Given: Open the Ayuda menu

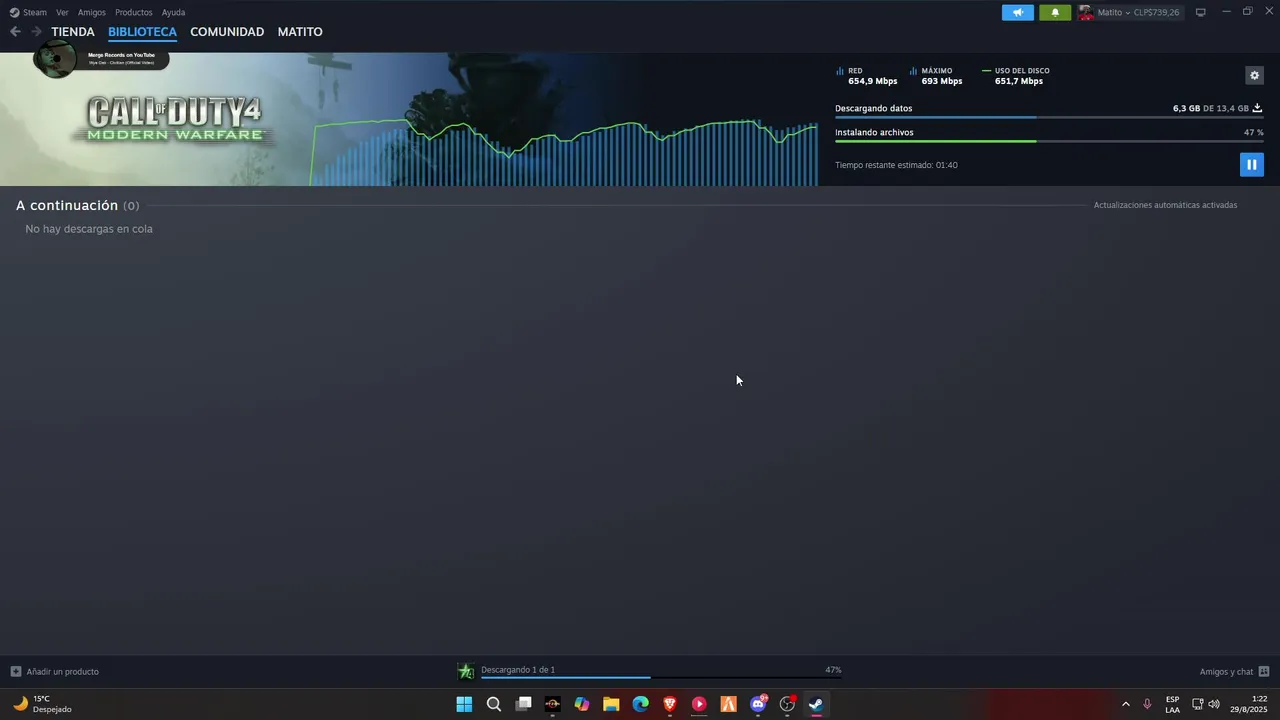Looking at the screenshot, I should (173, 12).
